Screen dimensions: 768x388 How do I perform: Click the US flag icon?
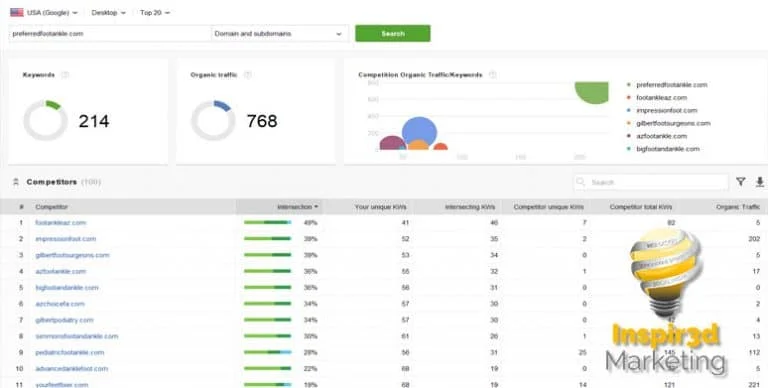(x=17, y=13)
